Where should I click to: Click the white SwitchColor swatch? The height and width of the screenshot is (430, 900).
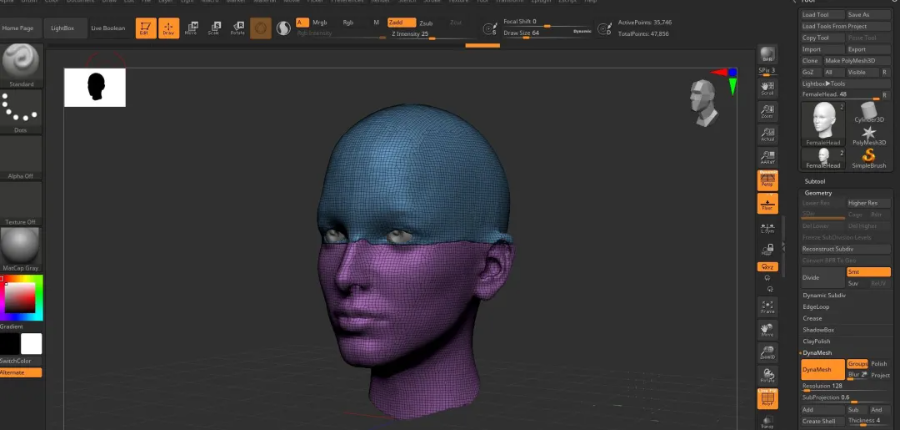pos(32,344)
